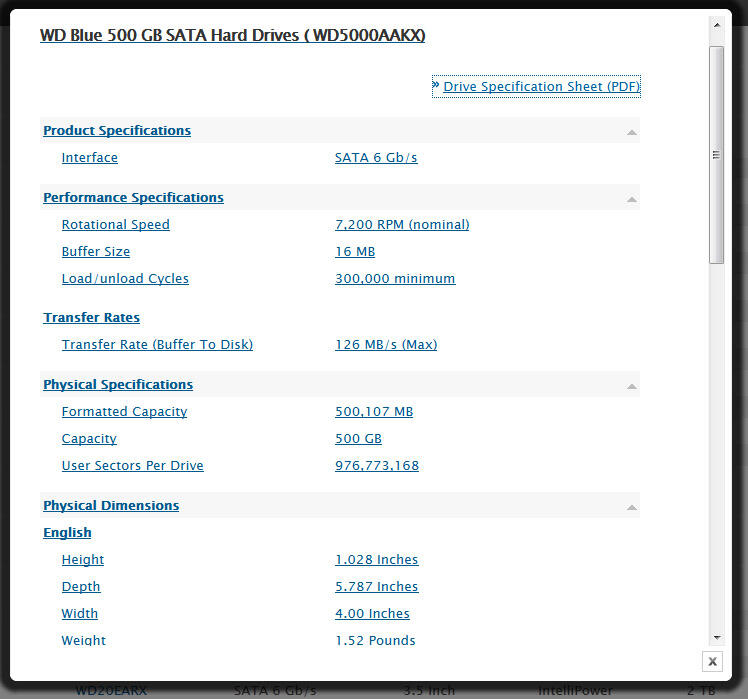Screen dimensions: 748x699
Task: Collapse the Physical Dimensions section arrow
Action: pyautogui.click(x=632, y=507)
